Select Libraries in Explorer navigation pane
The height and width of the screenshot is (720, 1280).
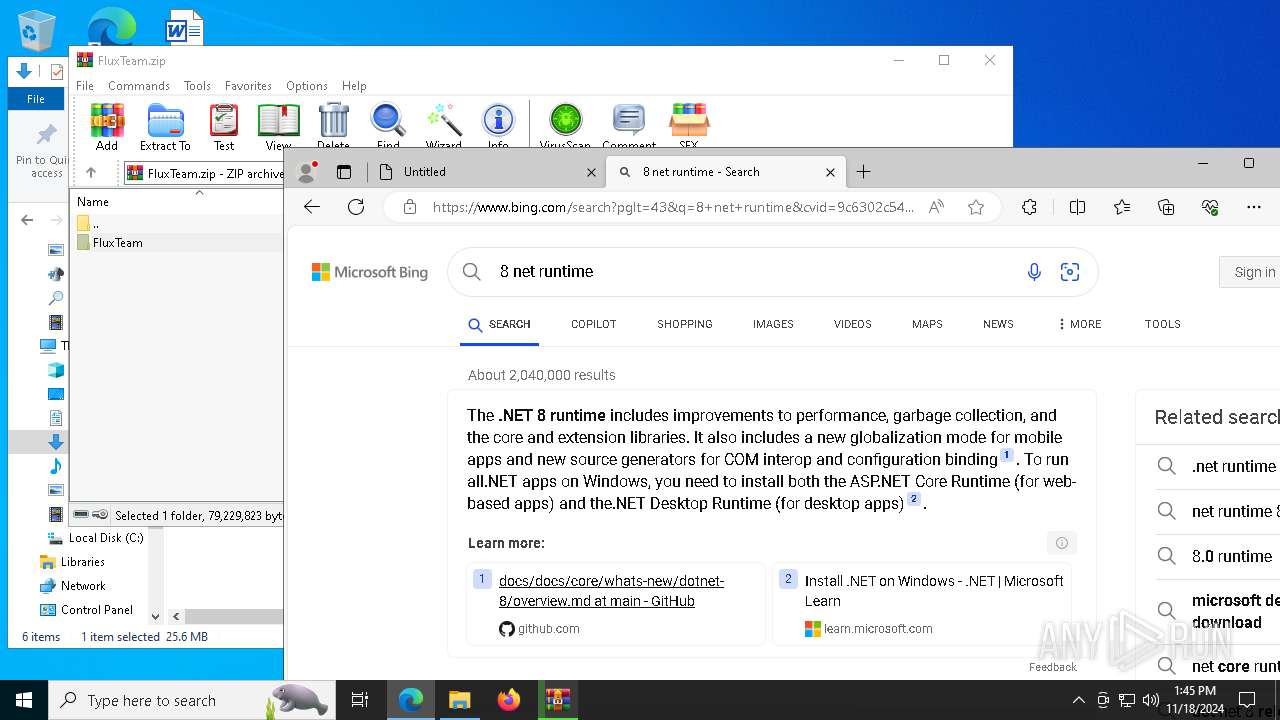click(82, 562)
